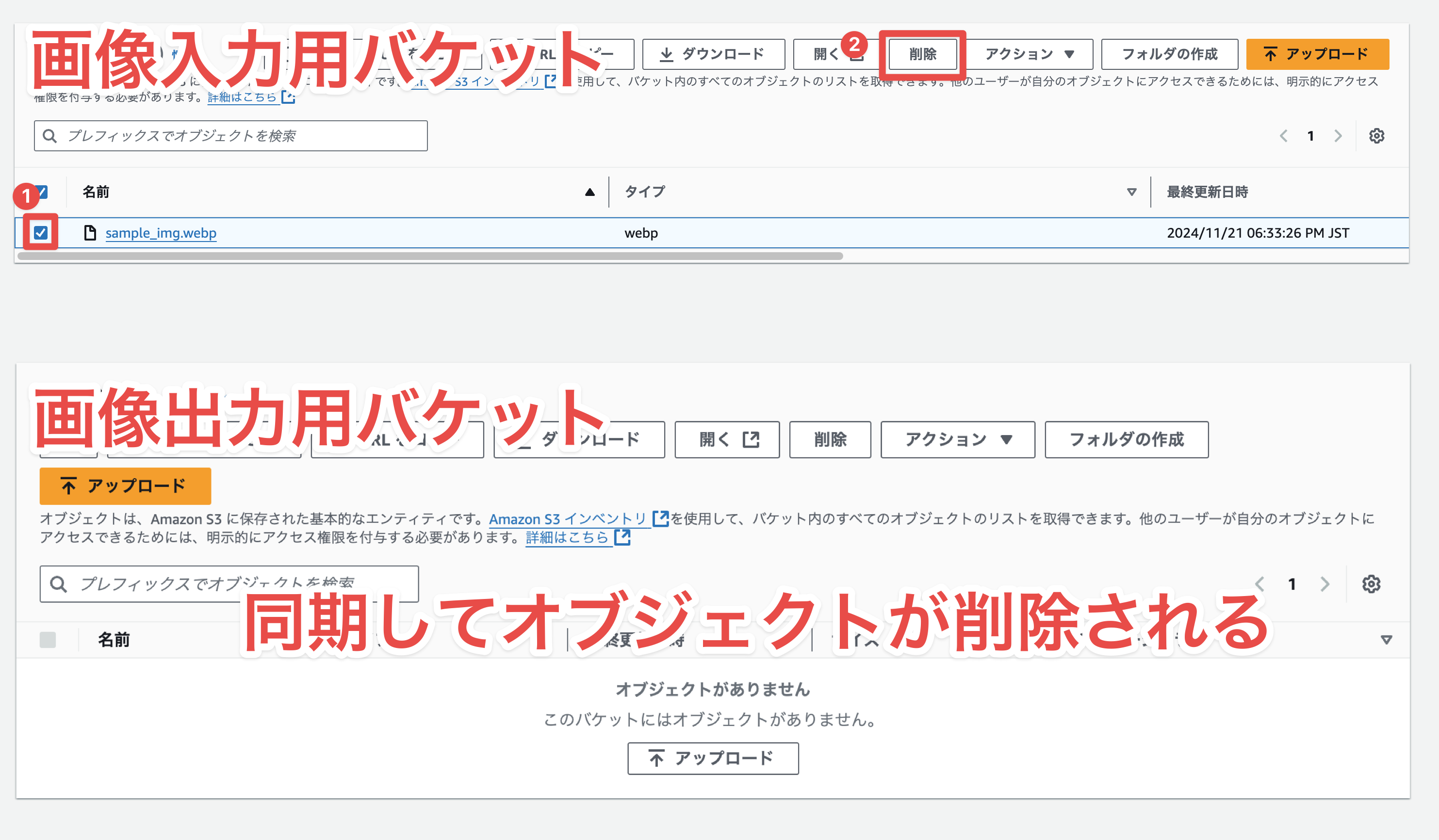1439x840 pixels.
Task: Open the sample_img.webp object link
Action: click(x=161, y=233)
